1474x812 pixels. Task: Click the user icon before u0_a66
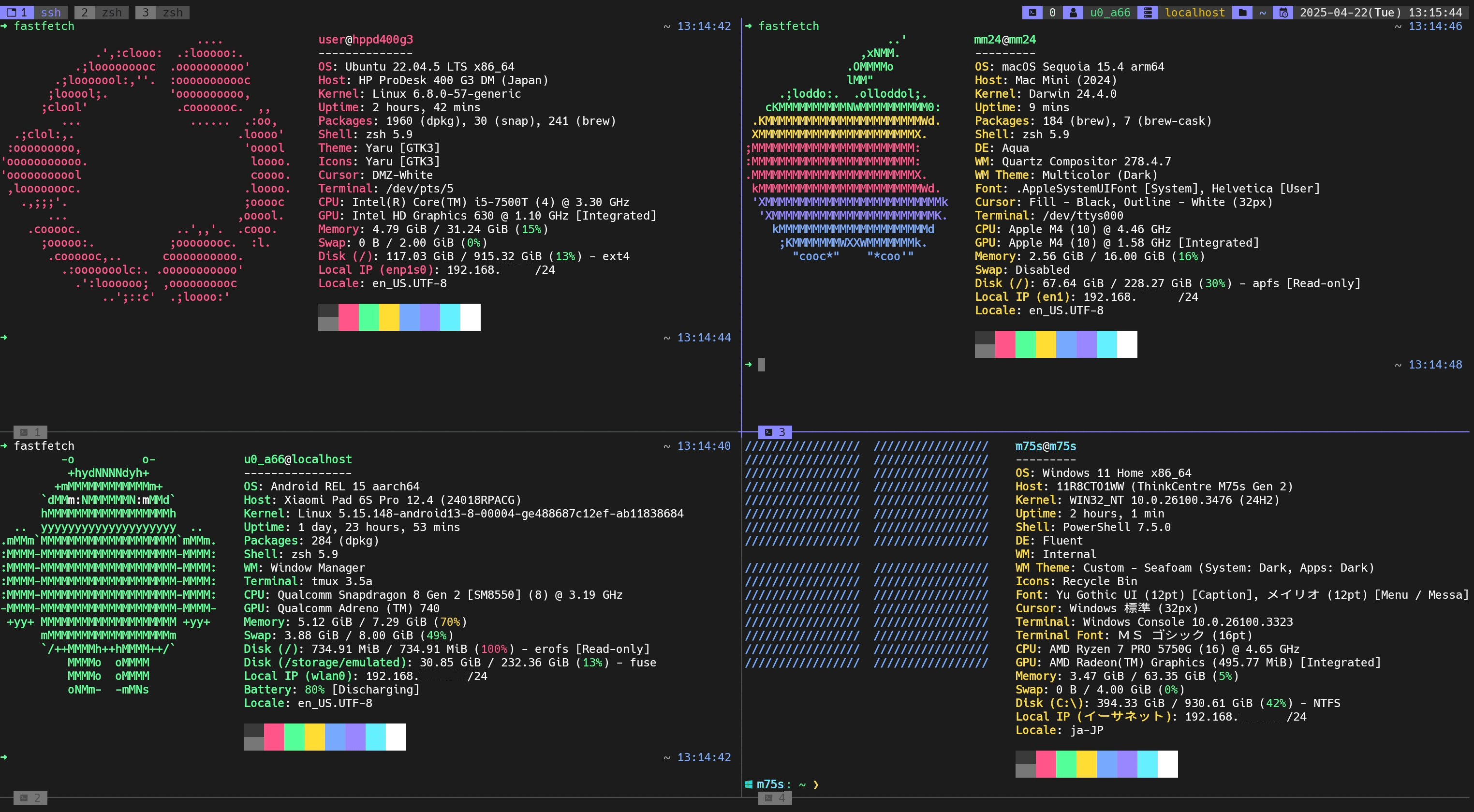click(x=1073, y=12)
